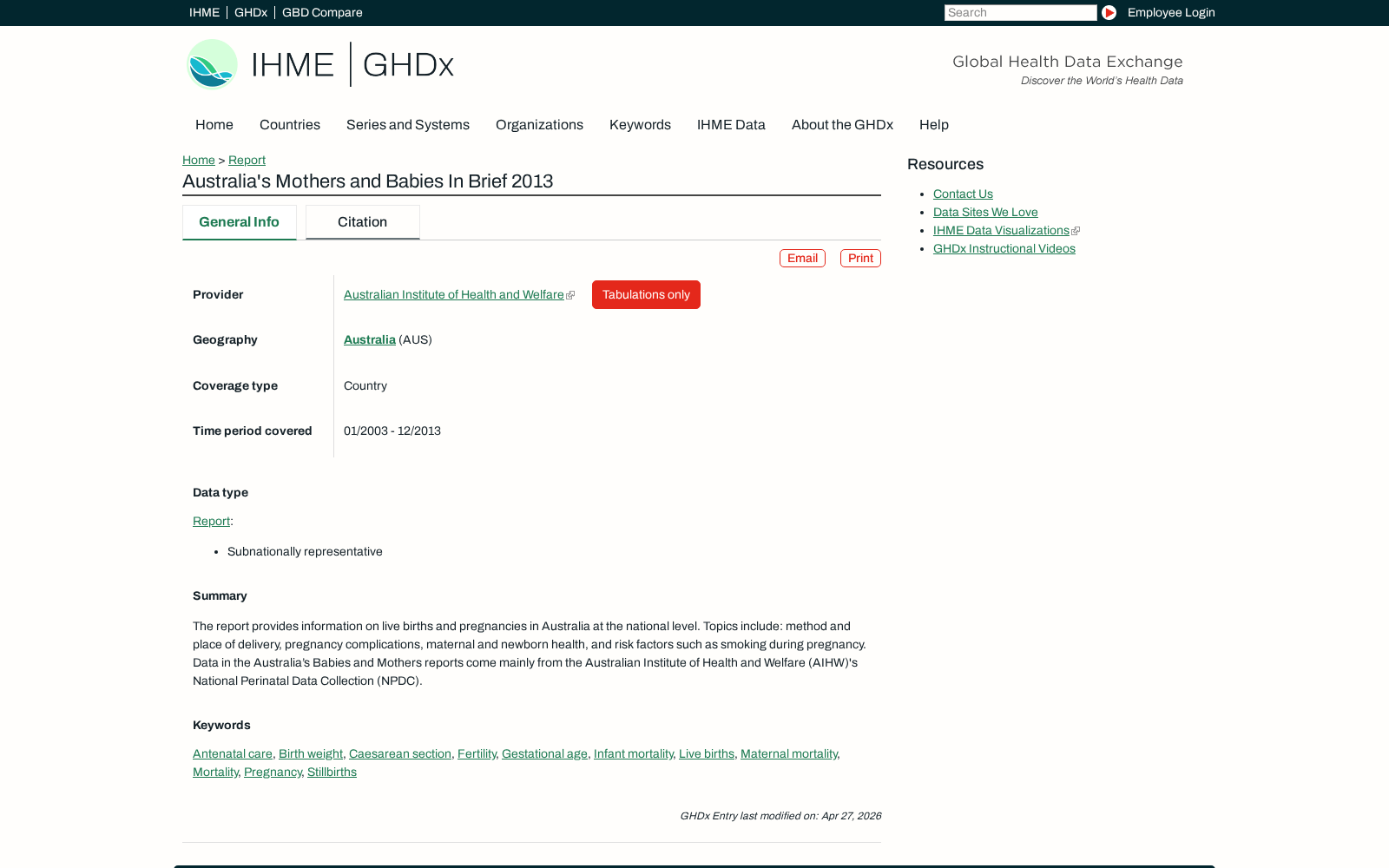Open the Help menu item

click(x=934, y=125)
